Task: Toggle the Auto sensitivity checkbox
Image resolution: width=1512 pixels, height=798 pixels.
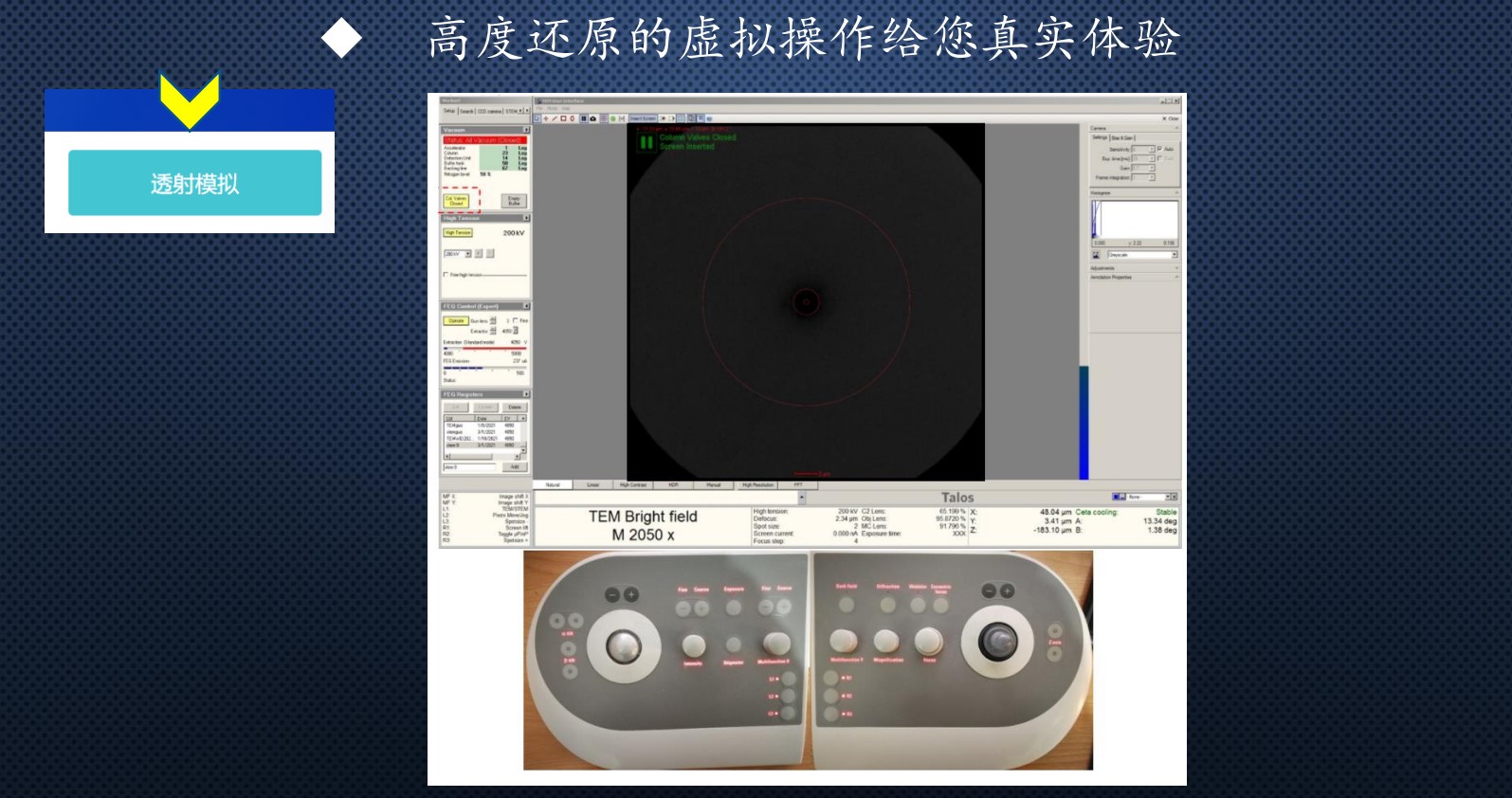Action: pyautogui.click(x=1159, y=149)
